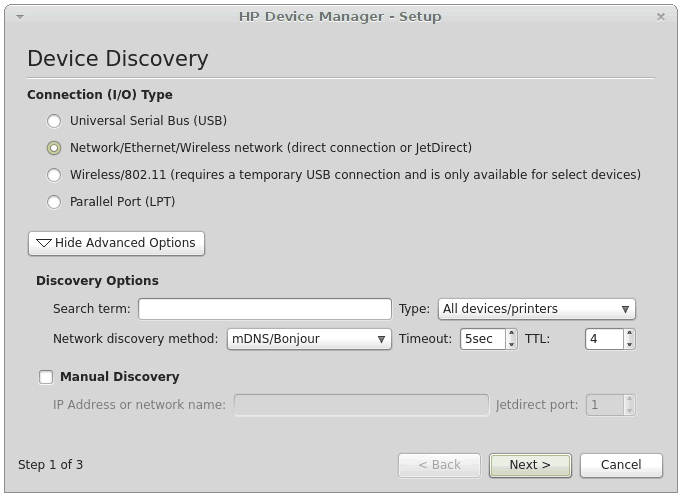This screenshot has height=497, width=681.
Task: Close the HP Device Manager Setup window
Action: coord(661,17)
